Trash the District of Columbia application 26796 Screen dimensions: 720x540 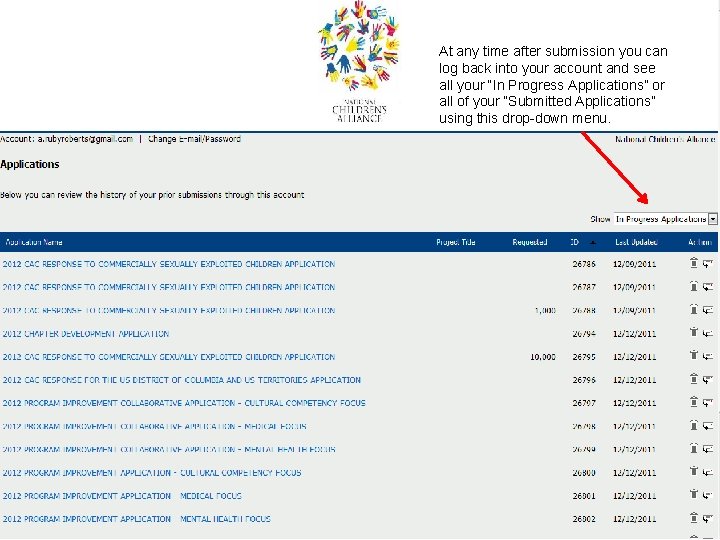[x=693, y=379]
